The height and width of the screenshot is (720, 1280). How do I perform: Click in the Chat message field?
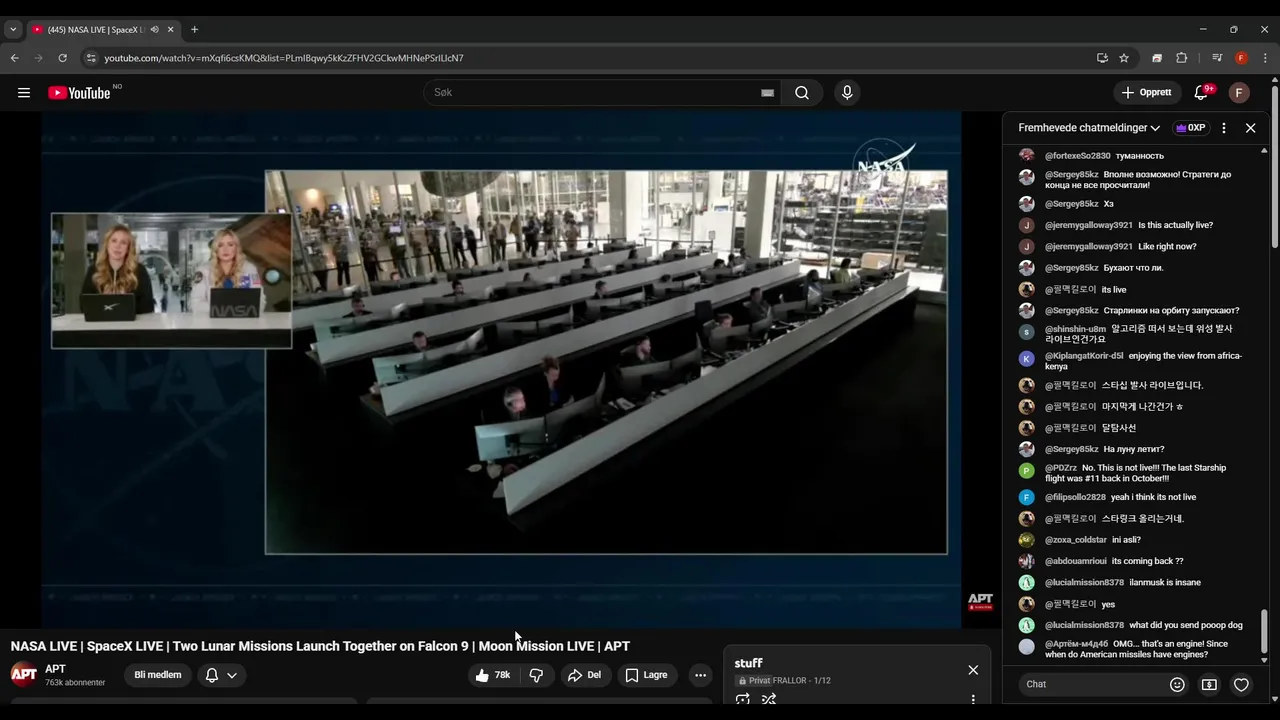[x=1090, y=684]
